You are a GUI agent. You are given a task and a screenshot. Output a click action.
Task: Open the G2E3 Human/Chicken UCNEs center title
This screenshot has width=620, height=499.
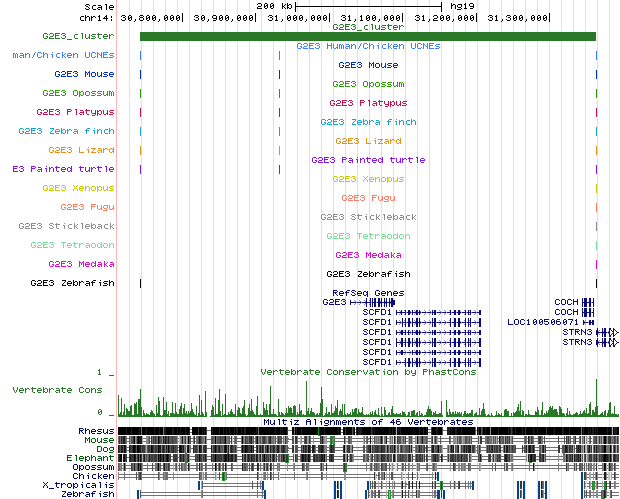(x=367, y=46)
